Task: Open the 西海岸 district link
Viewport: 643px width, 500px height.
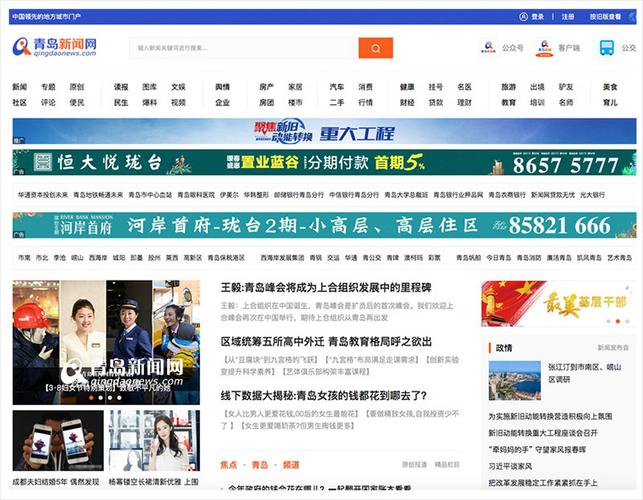Action: 98,258
